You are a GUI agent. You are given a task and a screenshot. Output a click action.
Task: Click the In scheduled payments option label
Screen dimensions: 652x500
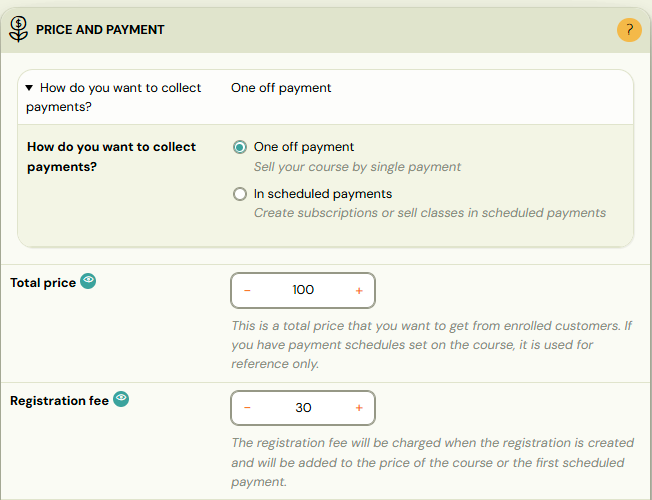[323, 194]
